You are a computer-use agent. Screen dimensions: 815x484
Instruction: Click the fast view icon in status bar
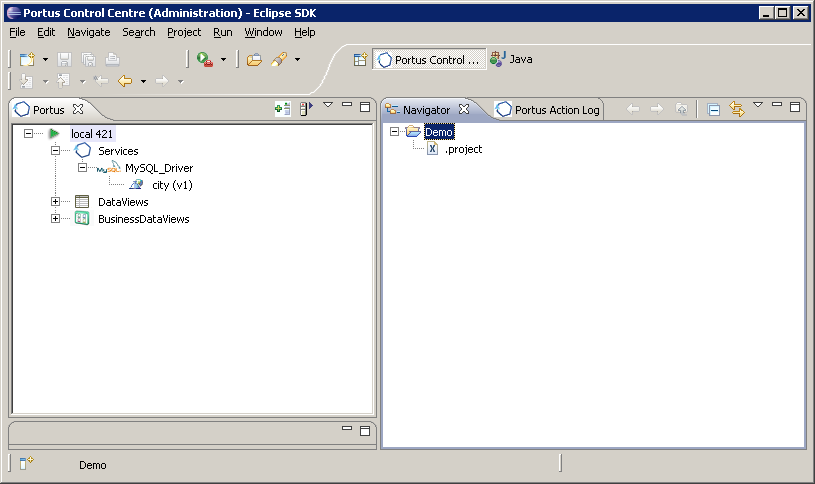click(26, 463)
